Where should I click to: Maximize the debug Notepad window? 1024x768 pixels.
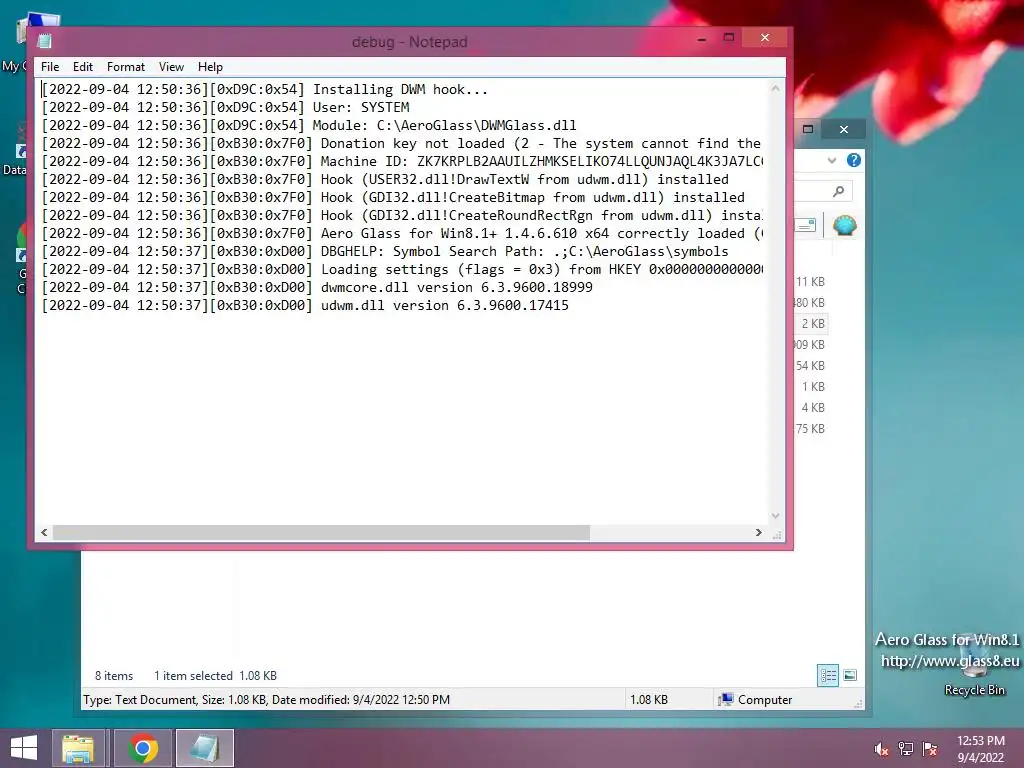(x=729, y=38)
